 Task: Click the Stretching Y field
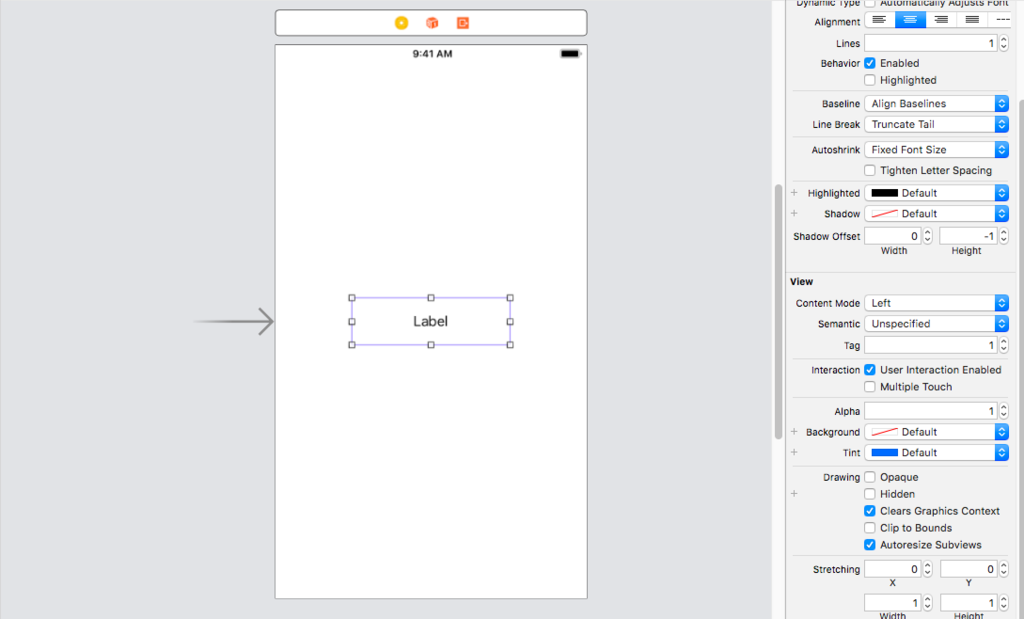968,569
